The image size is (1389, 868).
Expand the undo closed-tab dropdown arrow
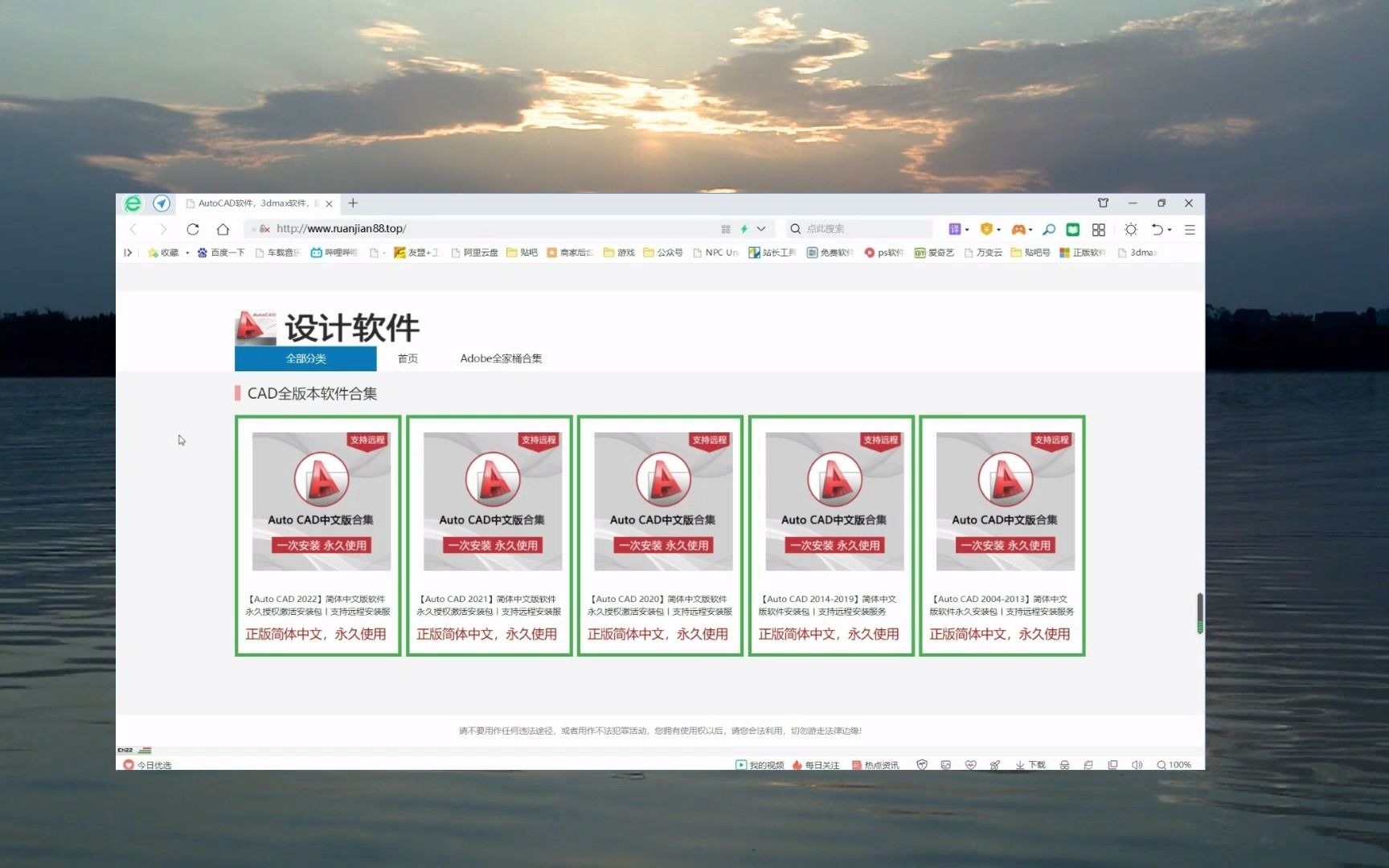coord(1170,230)
